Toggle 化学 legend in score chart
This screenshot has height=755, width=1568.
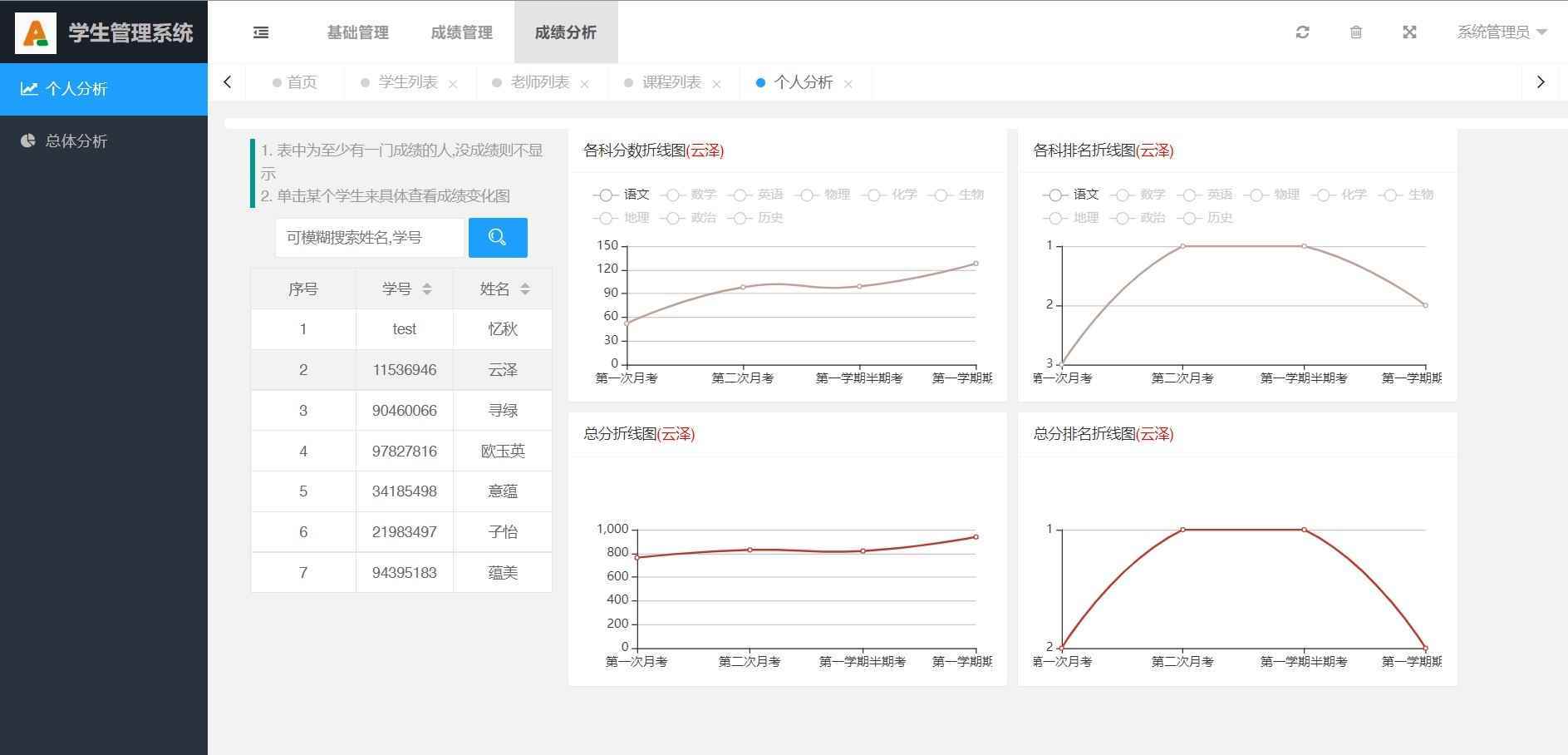tap(889, 195)
